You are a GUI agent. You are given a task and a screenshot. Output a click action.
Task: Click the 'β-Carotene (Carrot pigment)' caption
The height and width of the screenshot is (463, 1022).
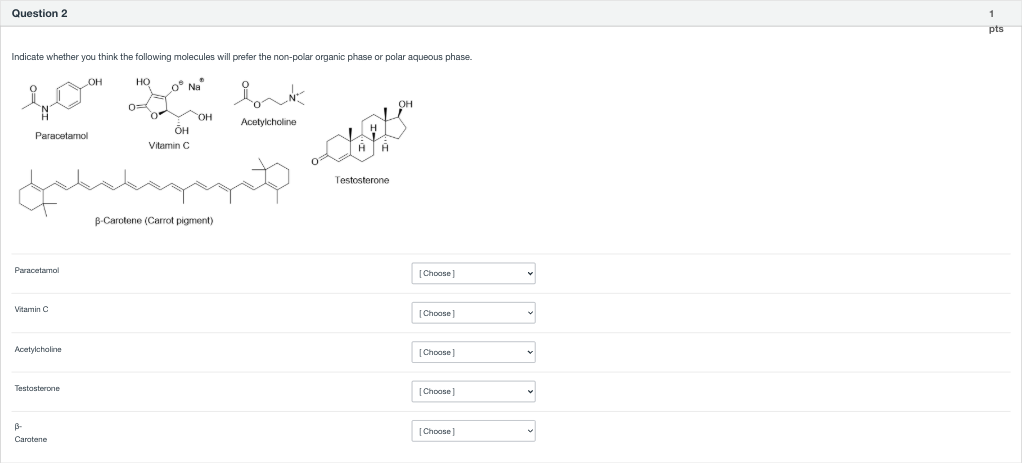click(x=154, y=220)
